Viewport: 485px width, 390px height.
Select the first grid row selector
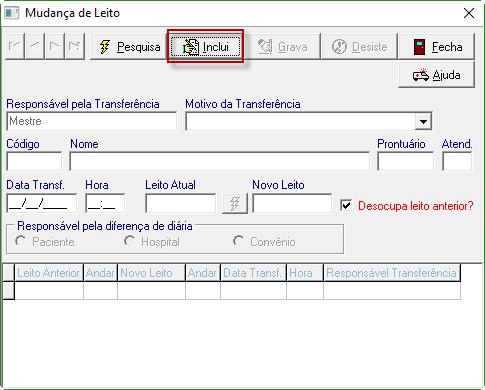point(9,291)
